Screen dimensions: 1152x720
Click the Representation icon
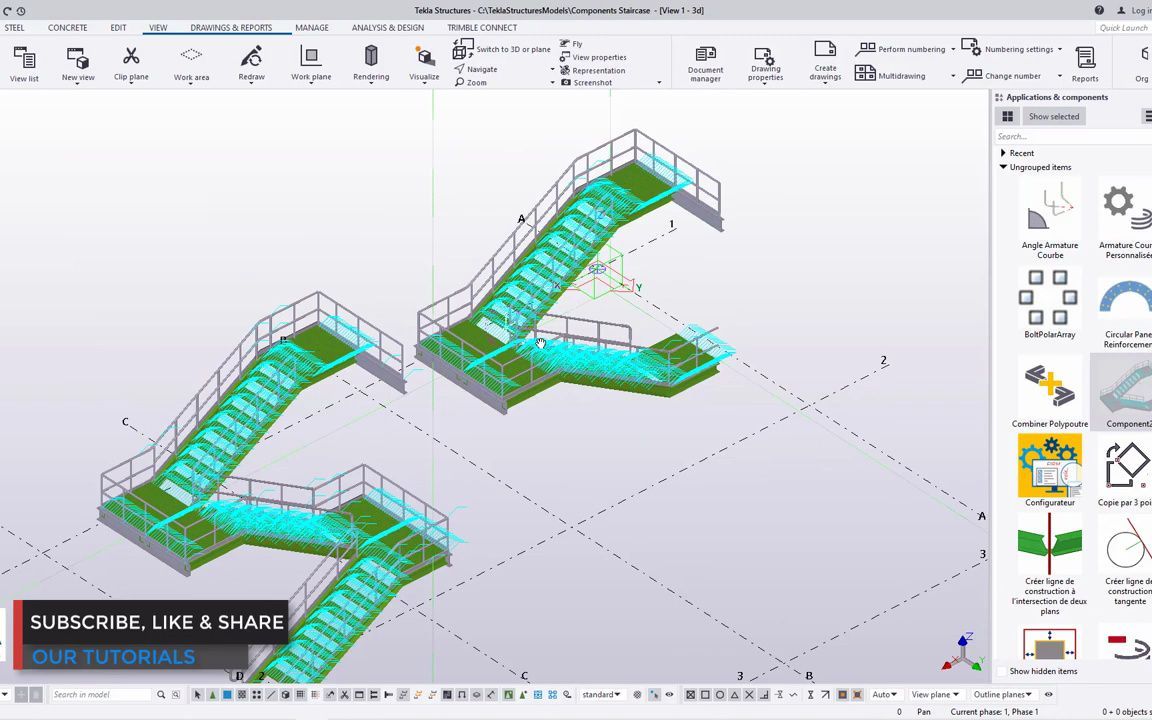(564, 71)
